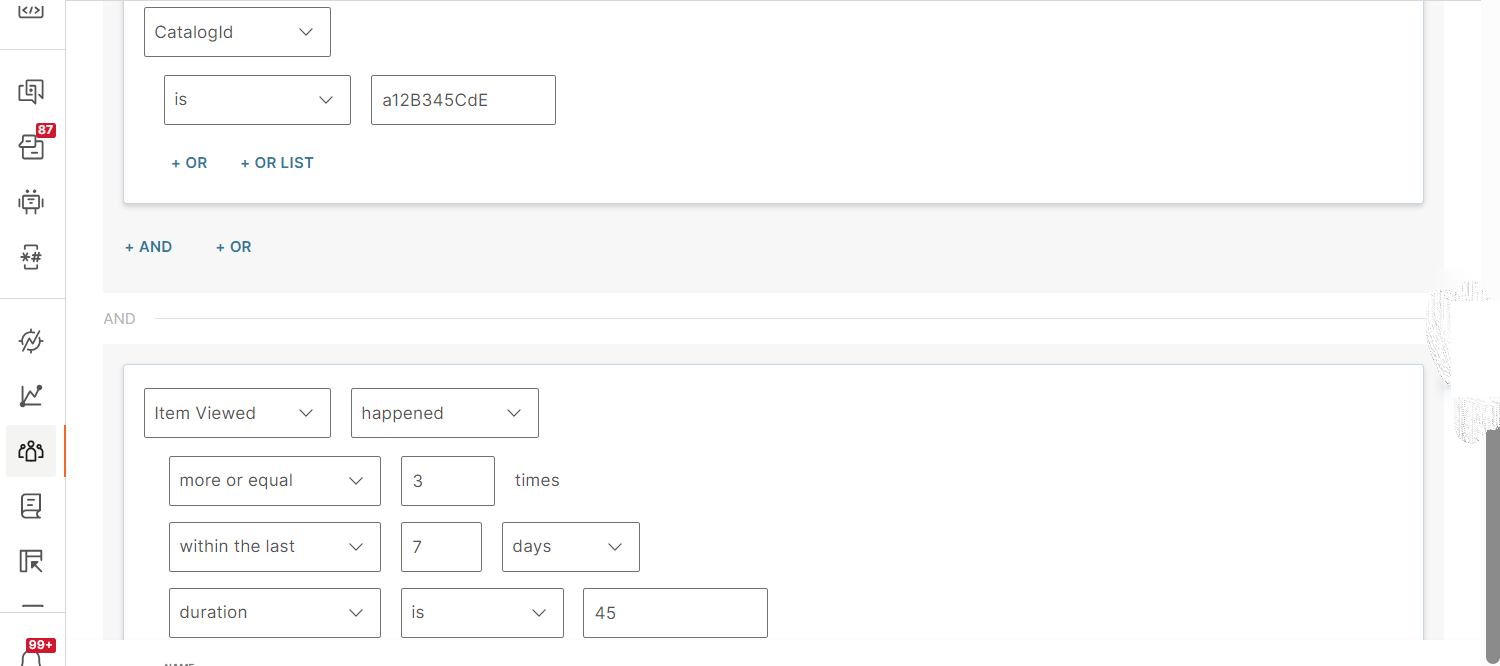Click '+ AND' to add condition

pyautogui.click(x=149, y=247)
